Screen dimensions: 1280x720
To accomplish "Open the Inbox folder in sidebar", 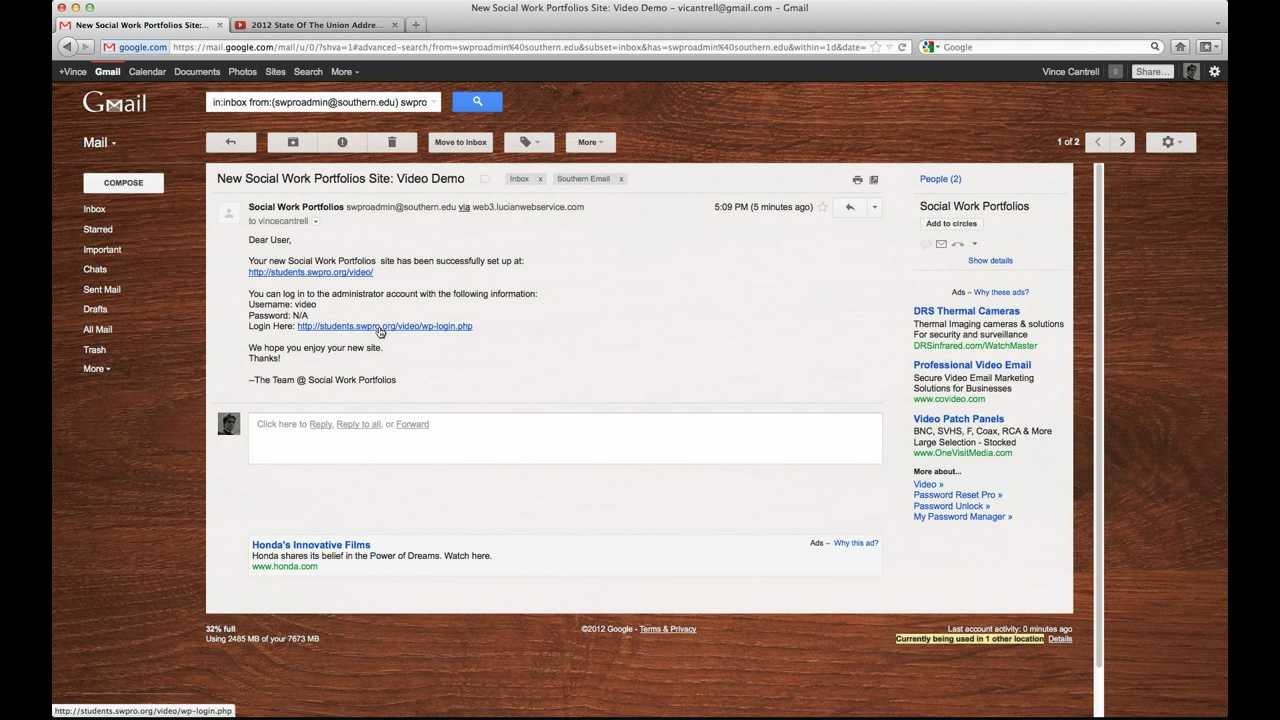I will 94,209.
